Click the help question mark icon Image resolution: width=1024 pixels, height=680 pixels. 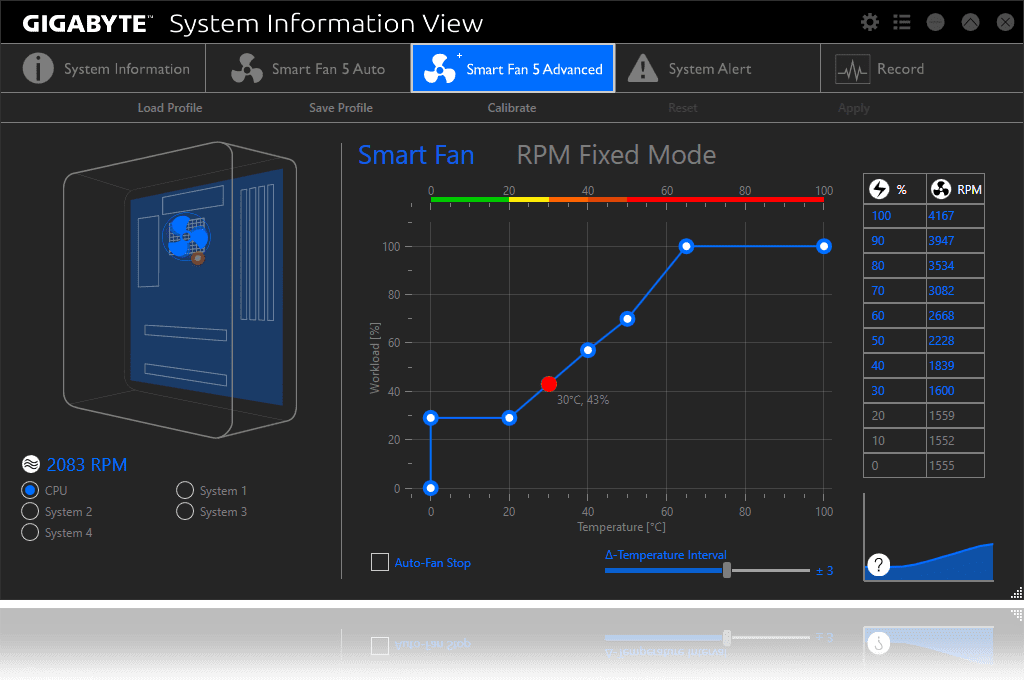point(878,564)
